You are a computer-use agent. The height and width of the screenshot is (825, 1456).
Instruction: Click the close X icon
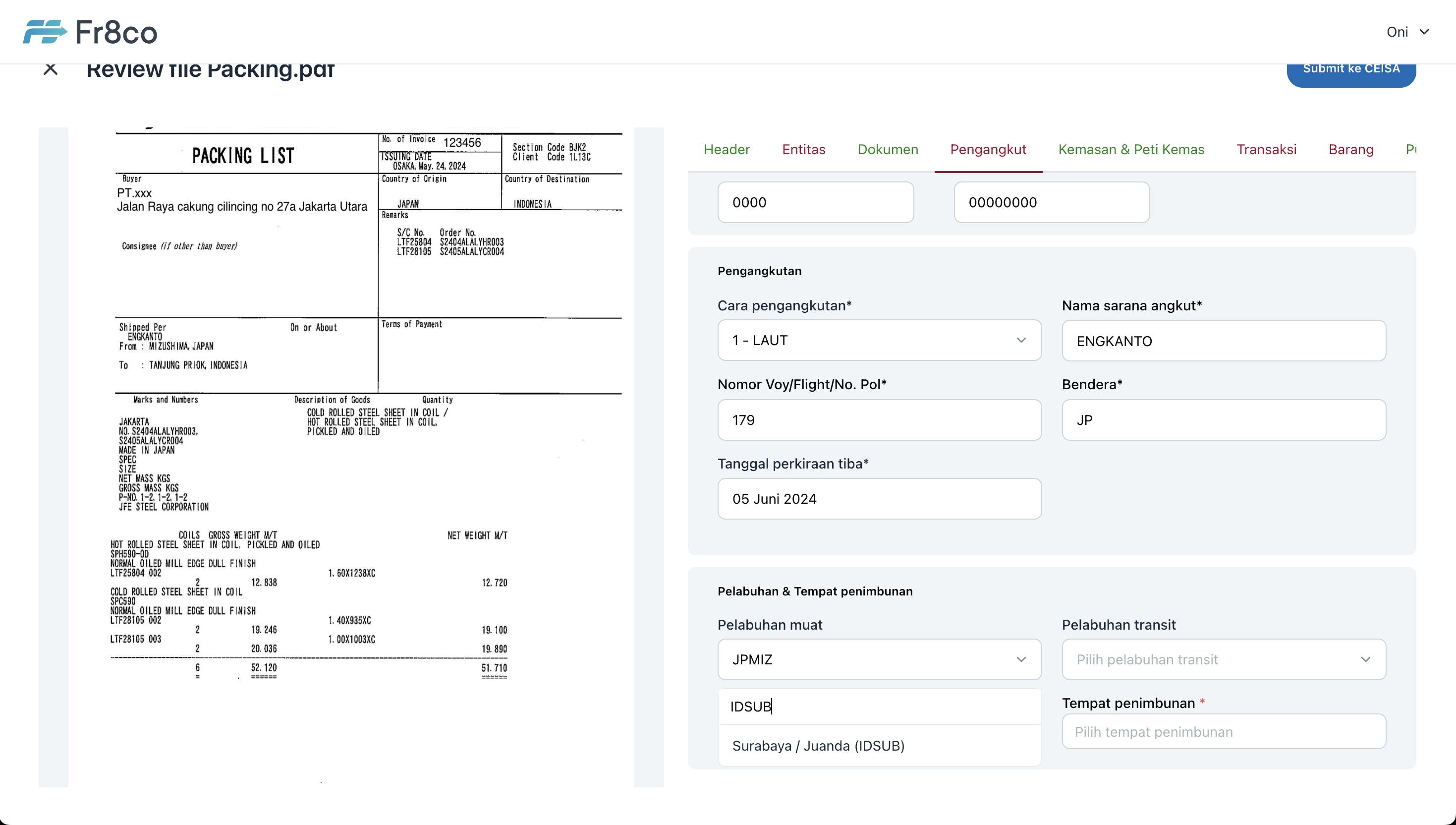click(x=50, y=68)
